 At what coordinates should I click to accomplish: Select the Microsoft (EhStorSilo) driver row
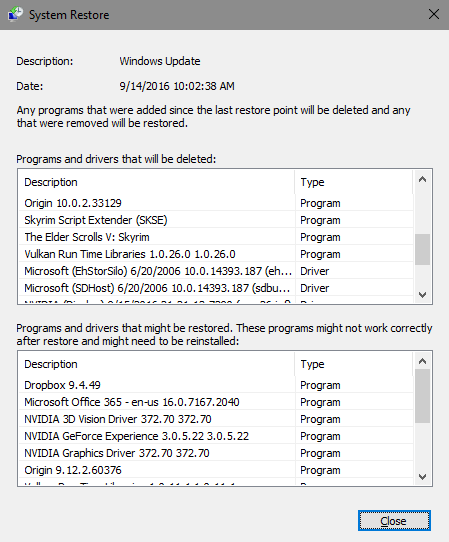click(x=216, y=271)
